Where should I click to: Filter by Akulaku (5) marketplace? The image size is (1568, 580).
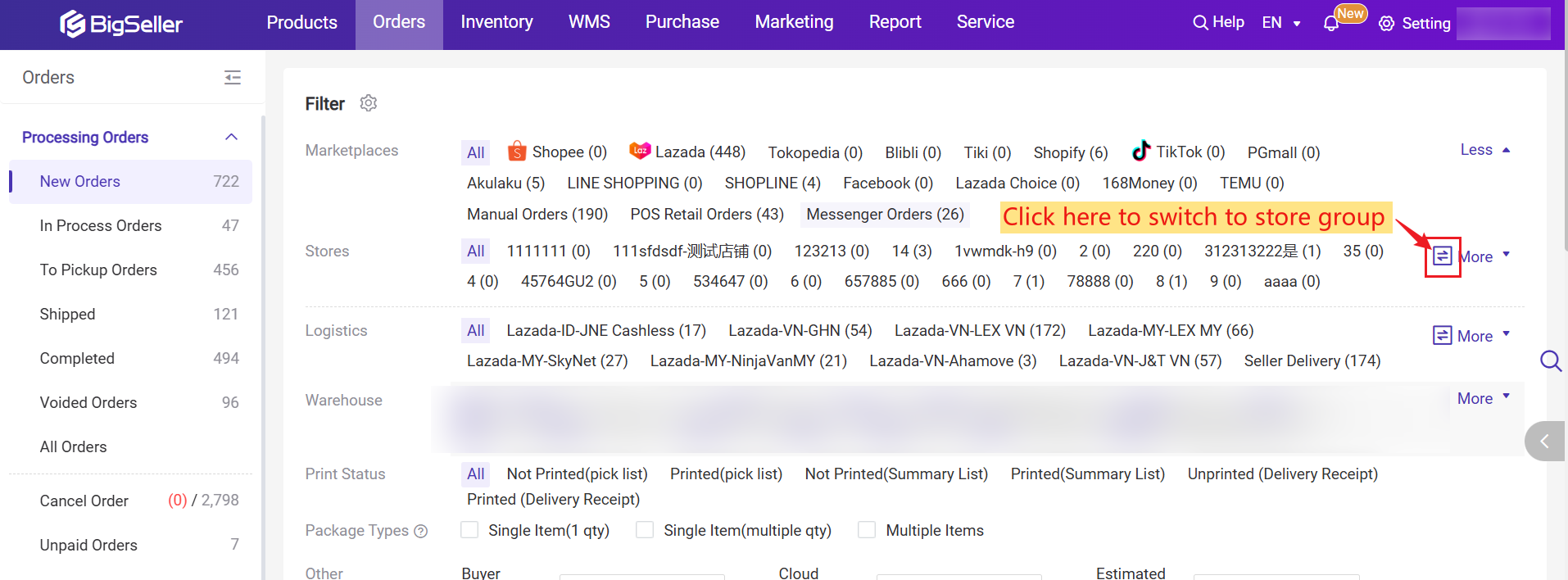(x=505, y=183)
